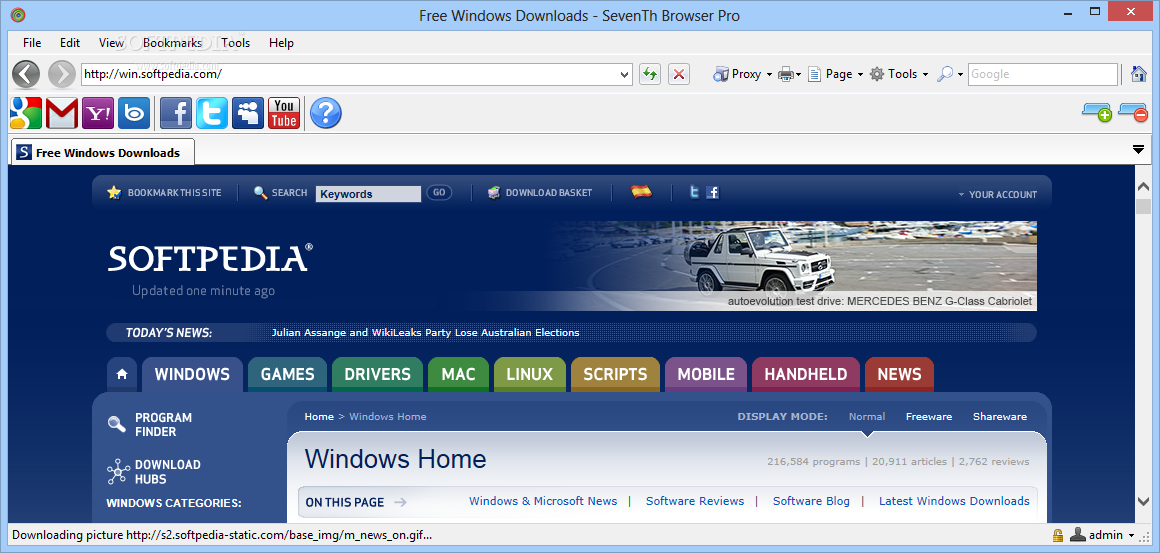Go to home page via house icon
1160x553 pixels.
pyautogui.click(x=1139, y=74)
